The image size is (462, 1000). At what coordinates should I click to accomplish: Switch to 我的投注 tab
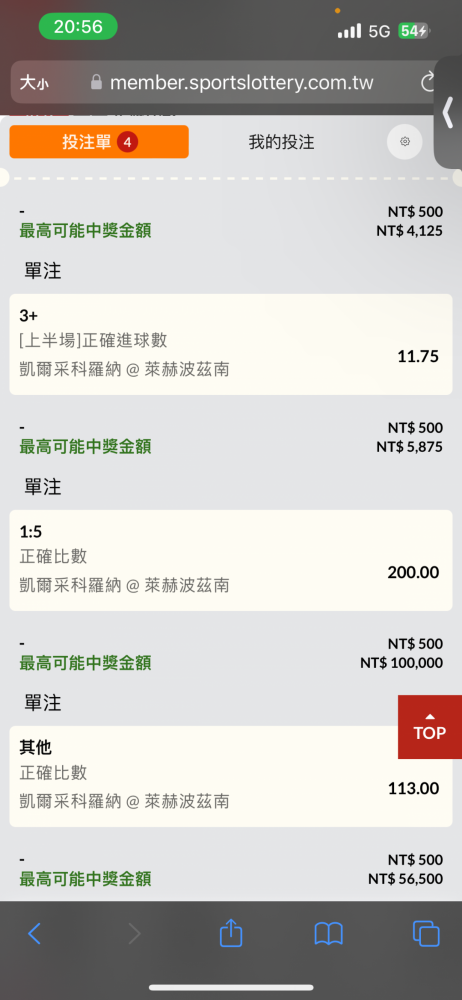[x=281, y=142]
